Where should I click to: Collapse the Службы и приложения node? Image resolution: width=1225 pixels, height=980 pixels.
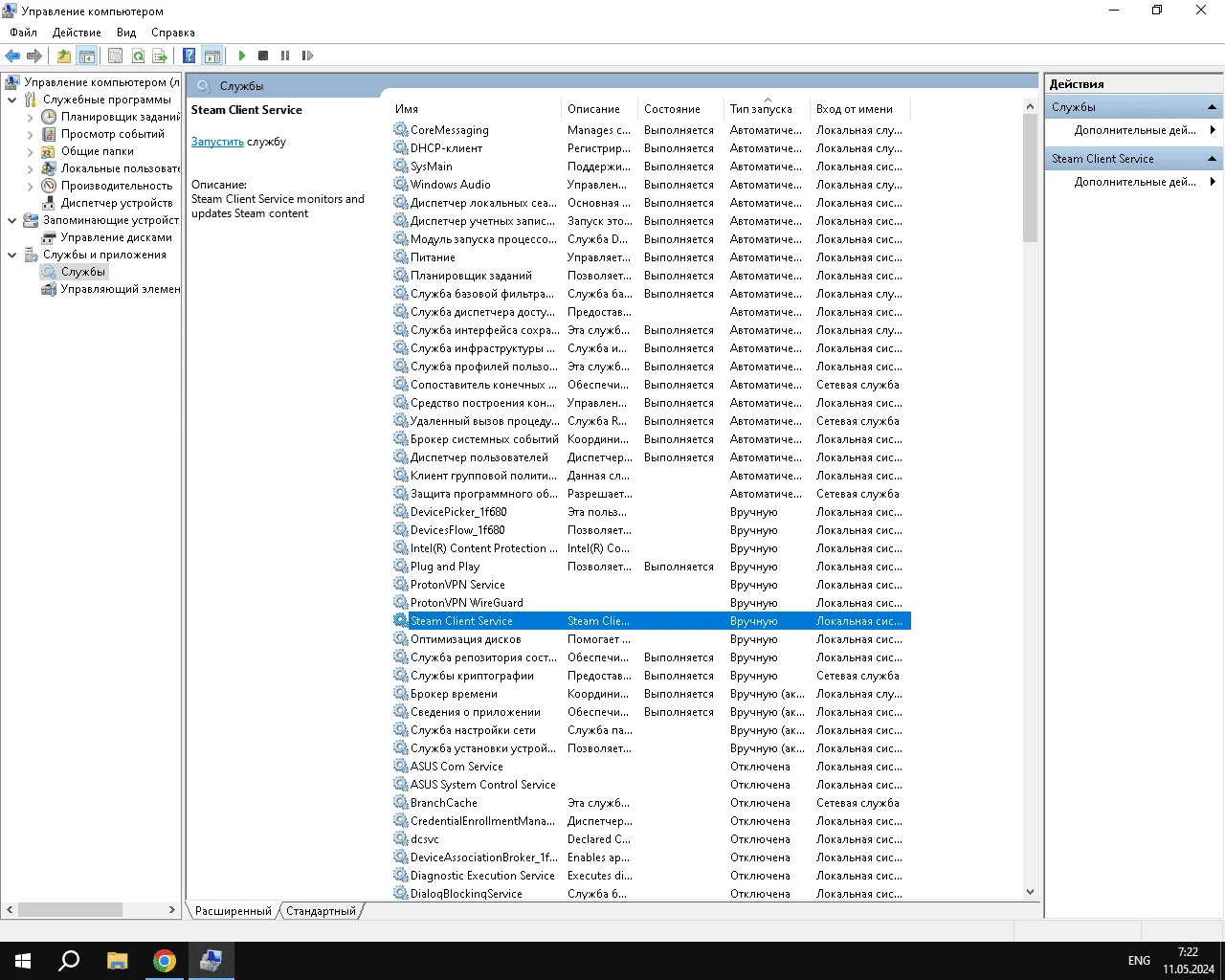(x=12, y=255)
